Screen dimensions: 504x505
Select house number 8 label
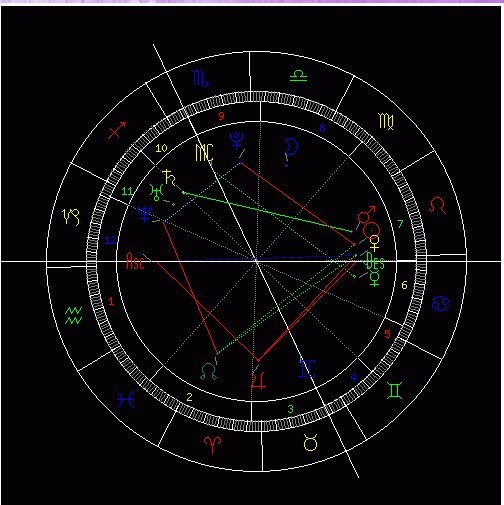click(322, 128)
